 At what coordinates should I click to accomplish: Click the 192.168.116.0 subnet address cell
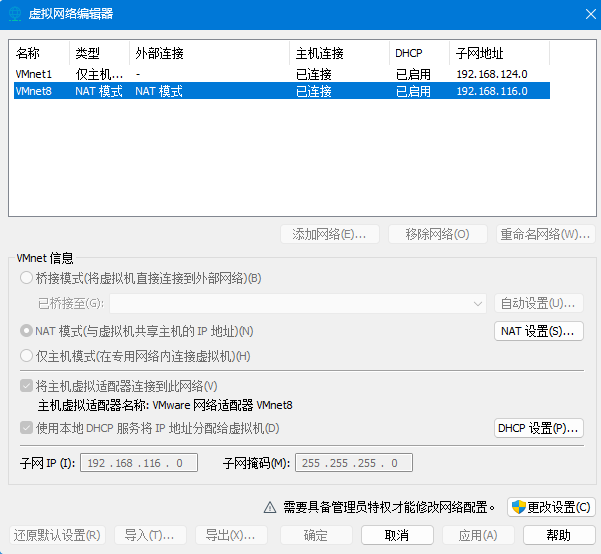[x=492, y=91]
